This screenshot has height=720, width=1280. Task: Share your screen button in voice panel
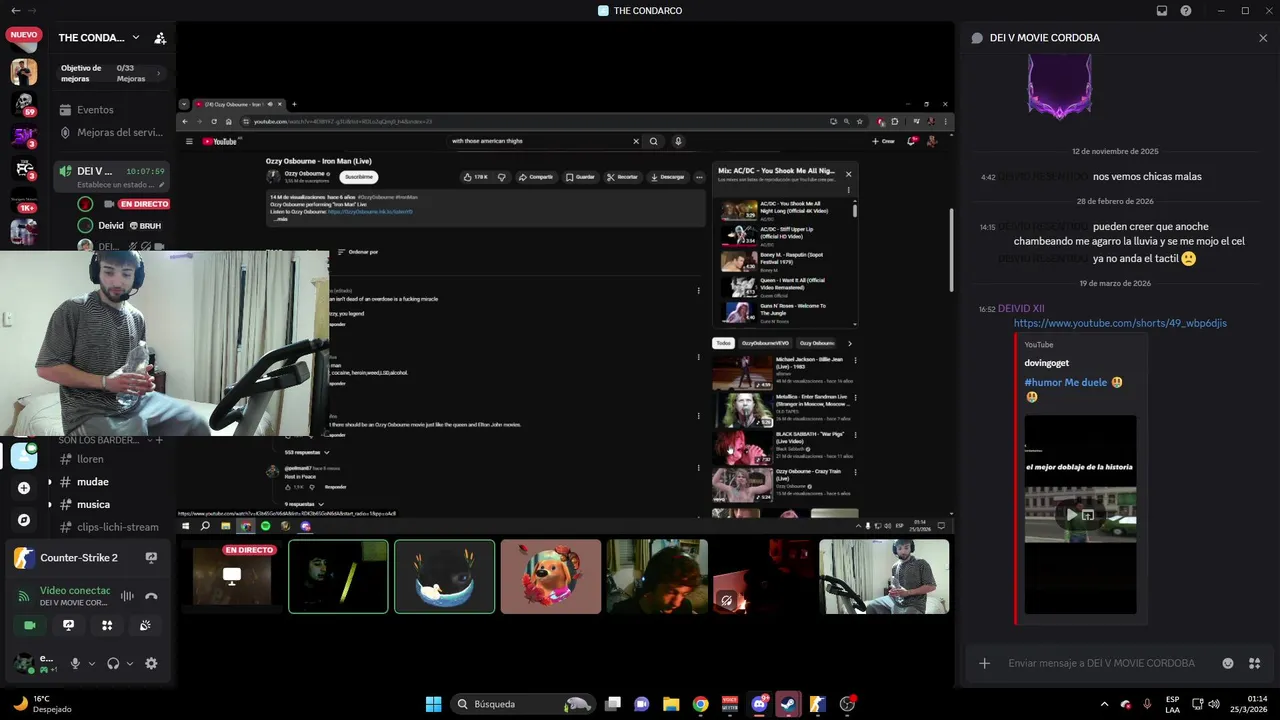(x=68, y=625)
